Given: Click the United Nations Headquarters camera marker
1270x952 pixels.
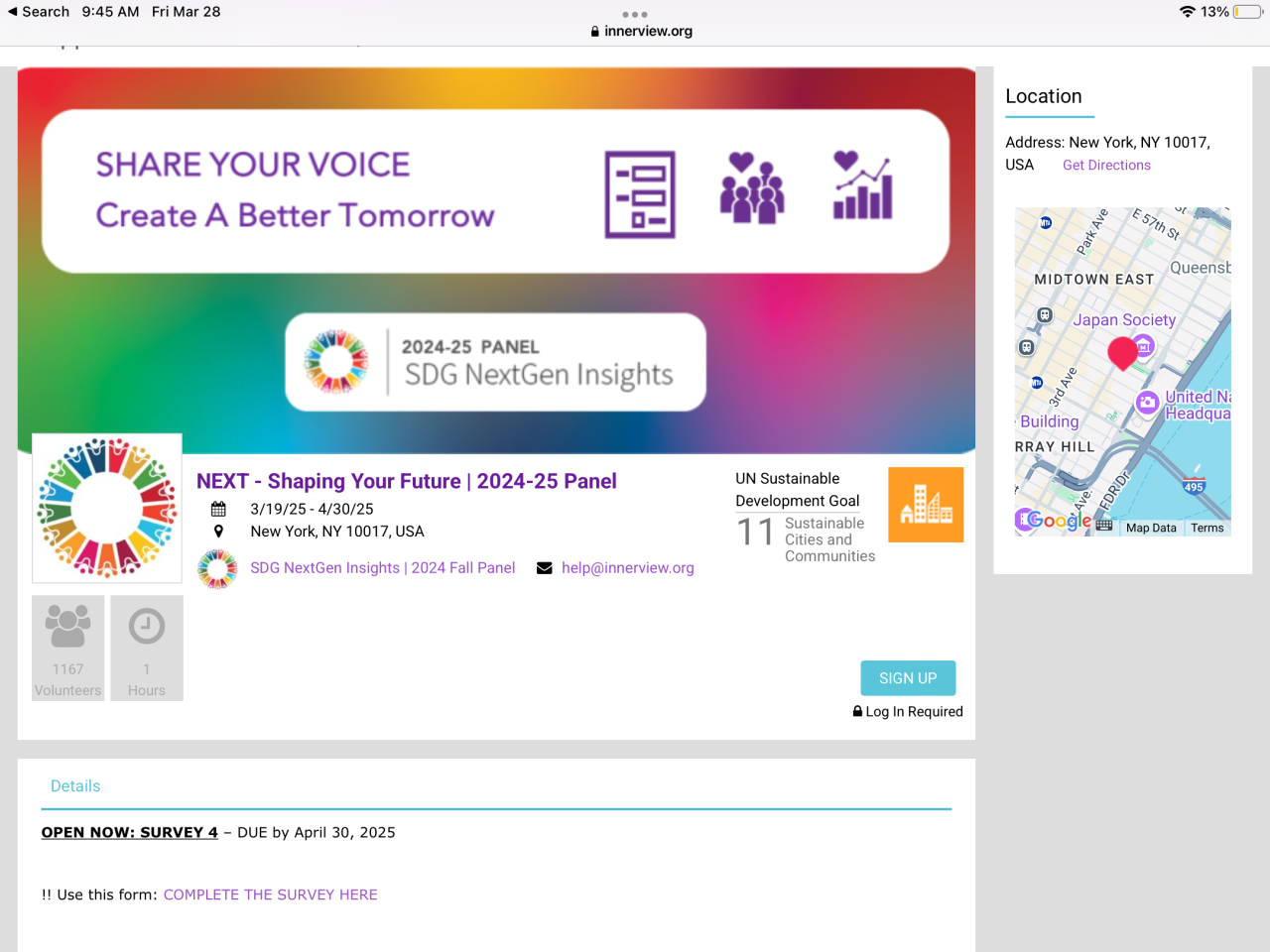Looking at the screenshot, I should (1148, 403).
